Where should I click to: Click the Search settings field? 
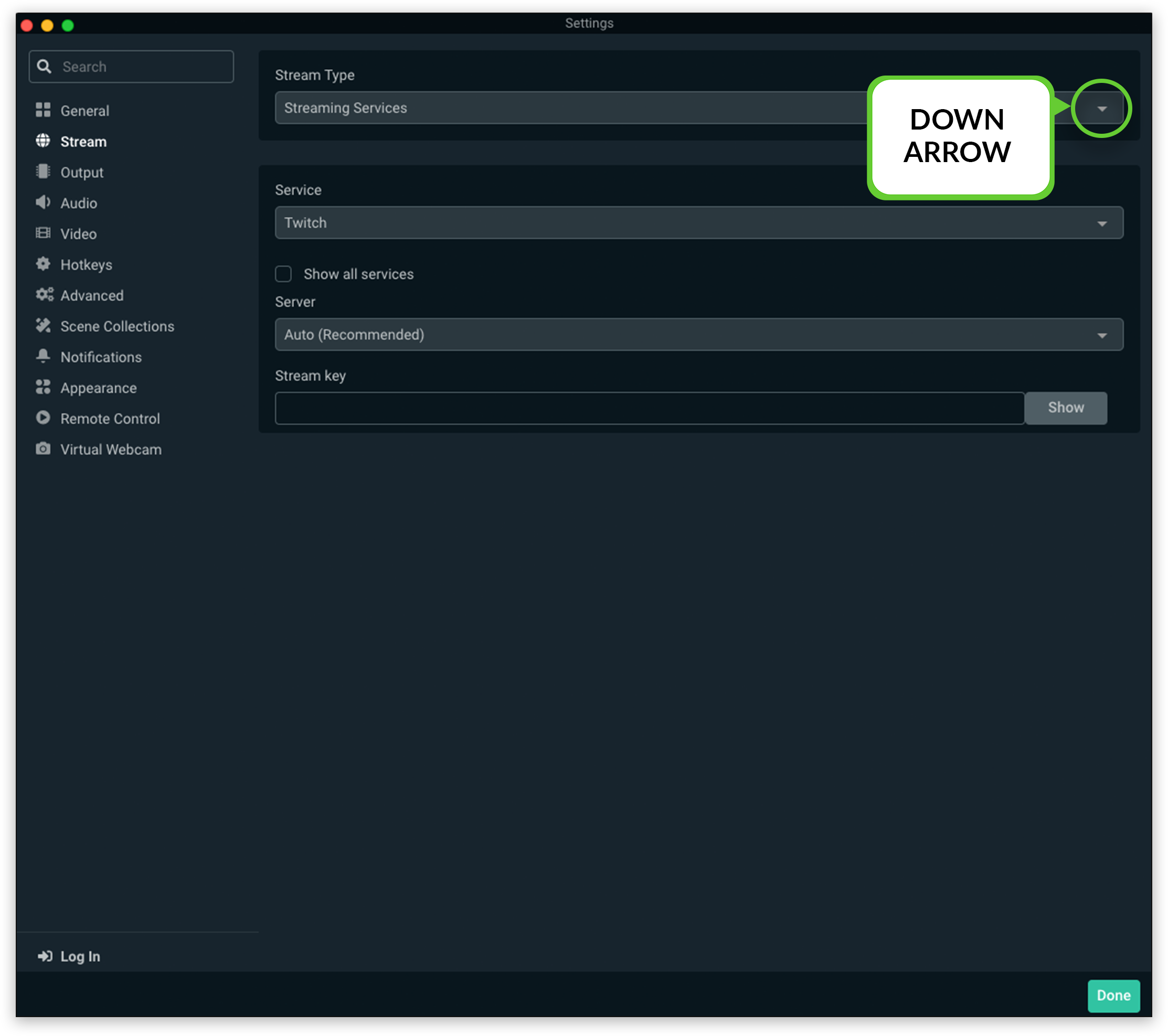[x=131, y=66]
